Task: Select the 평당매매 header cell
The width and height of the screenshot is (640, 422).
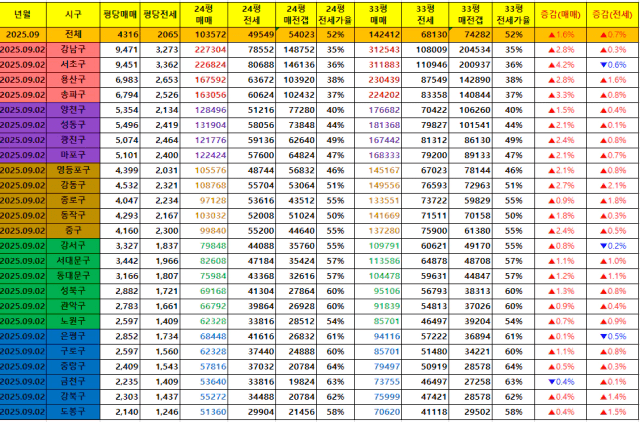Action: coord(120,15)
